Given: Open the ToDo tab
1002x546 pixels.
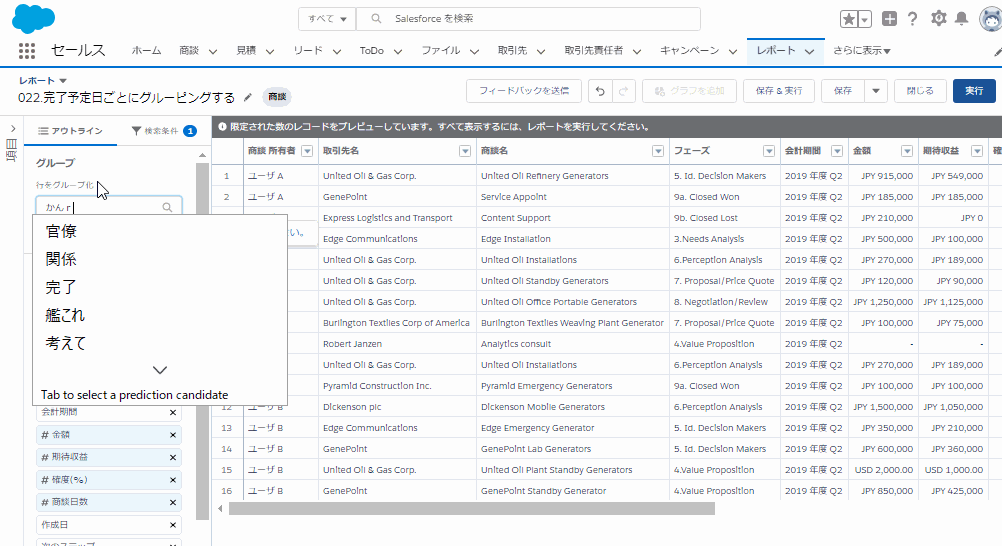Looking at the screenshot, I should coord(371,51).
